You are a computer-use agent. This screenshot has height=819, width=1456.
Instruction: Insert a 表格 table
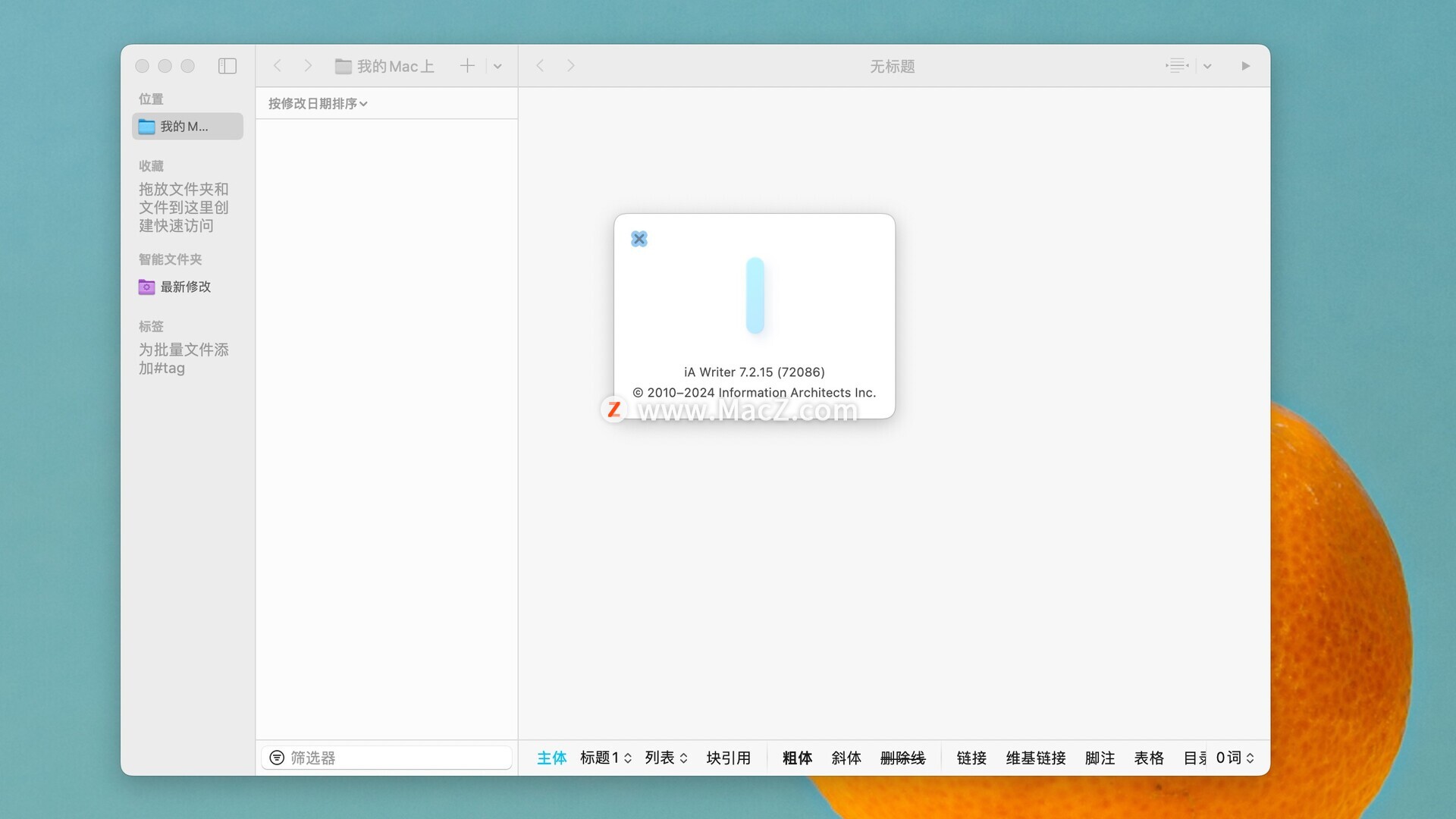1149,758
